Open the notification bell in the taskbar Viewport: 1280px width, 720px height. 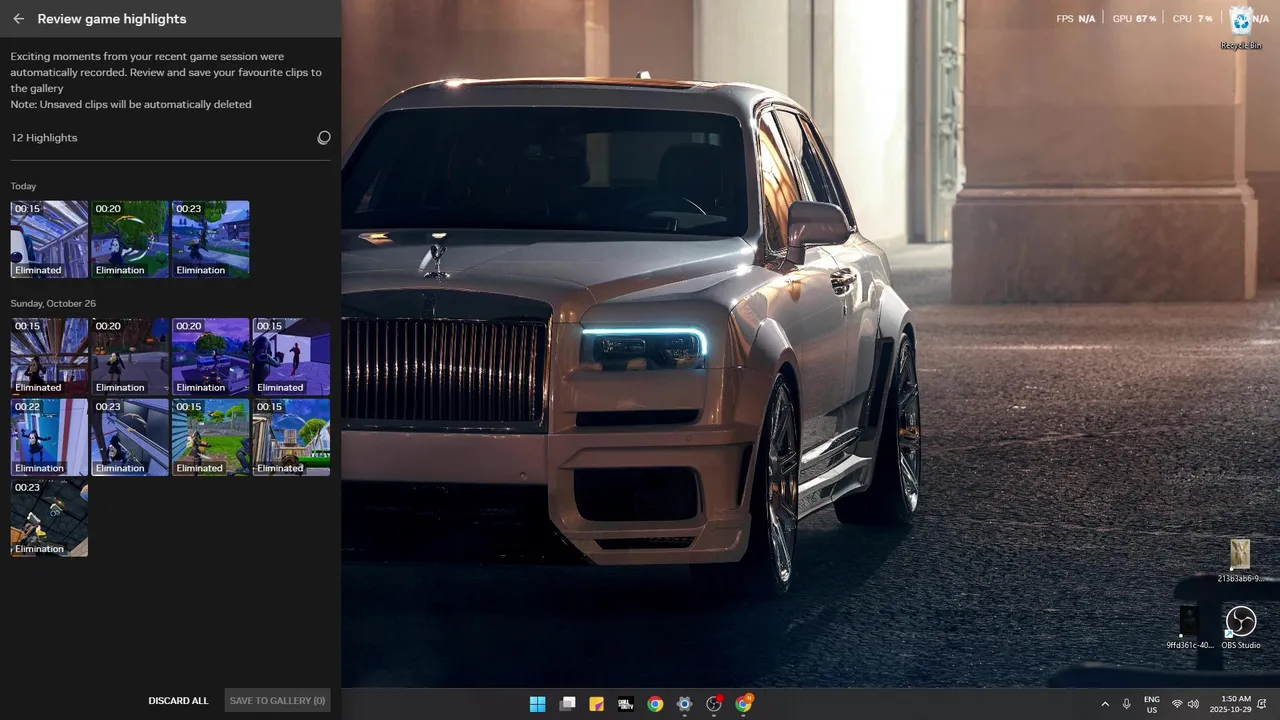pos(1262,704)
